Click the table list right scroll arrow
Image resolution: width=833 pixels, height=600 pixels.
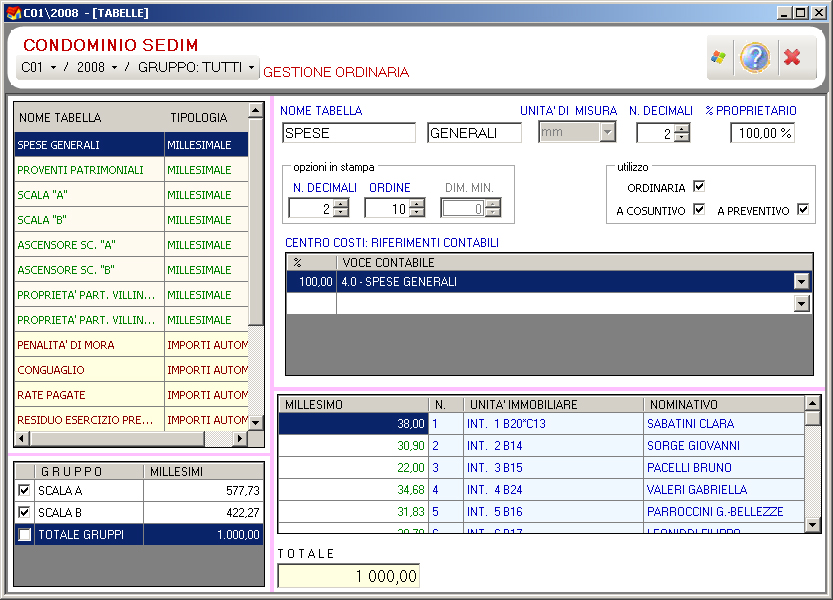240,438
